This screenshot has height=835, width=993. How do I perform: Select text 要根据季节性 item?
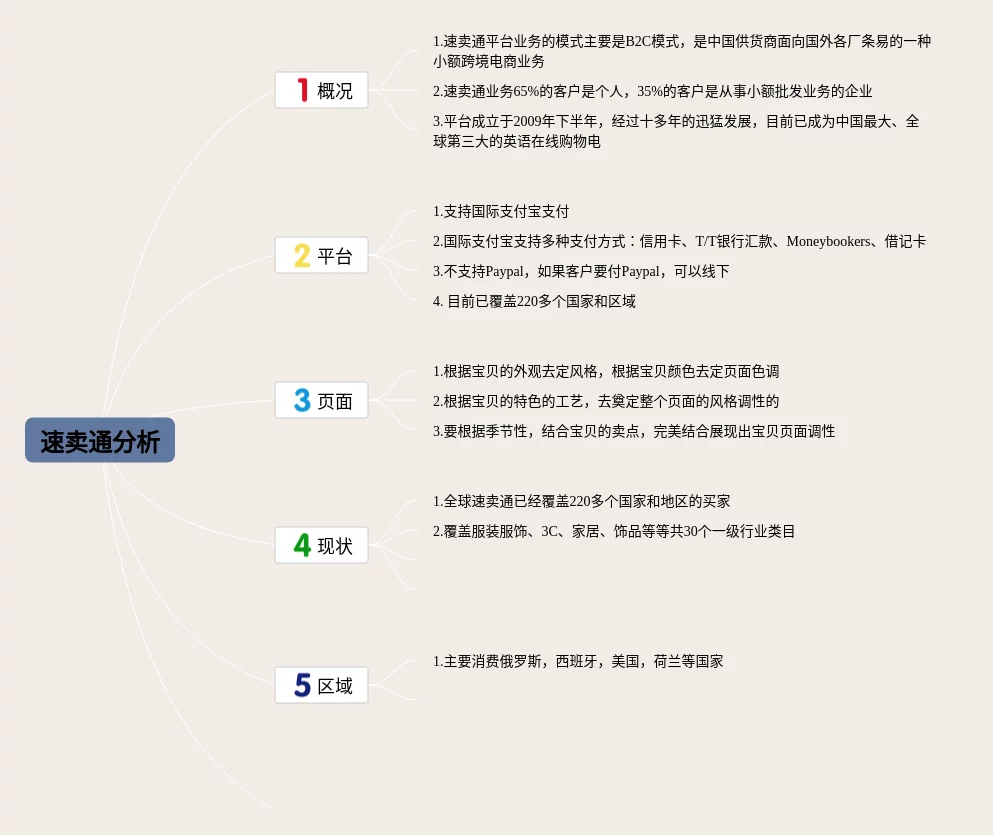coord(634,431)
